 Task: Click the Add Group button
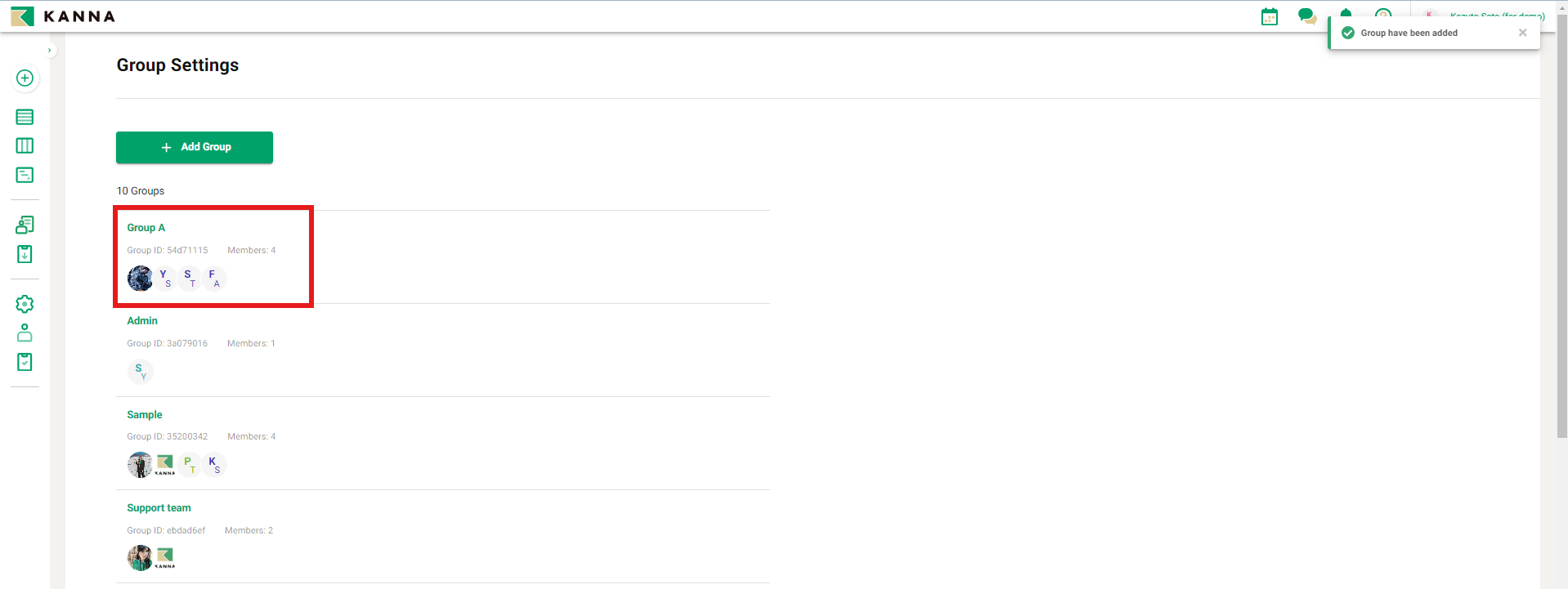[x=195, y=147]
